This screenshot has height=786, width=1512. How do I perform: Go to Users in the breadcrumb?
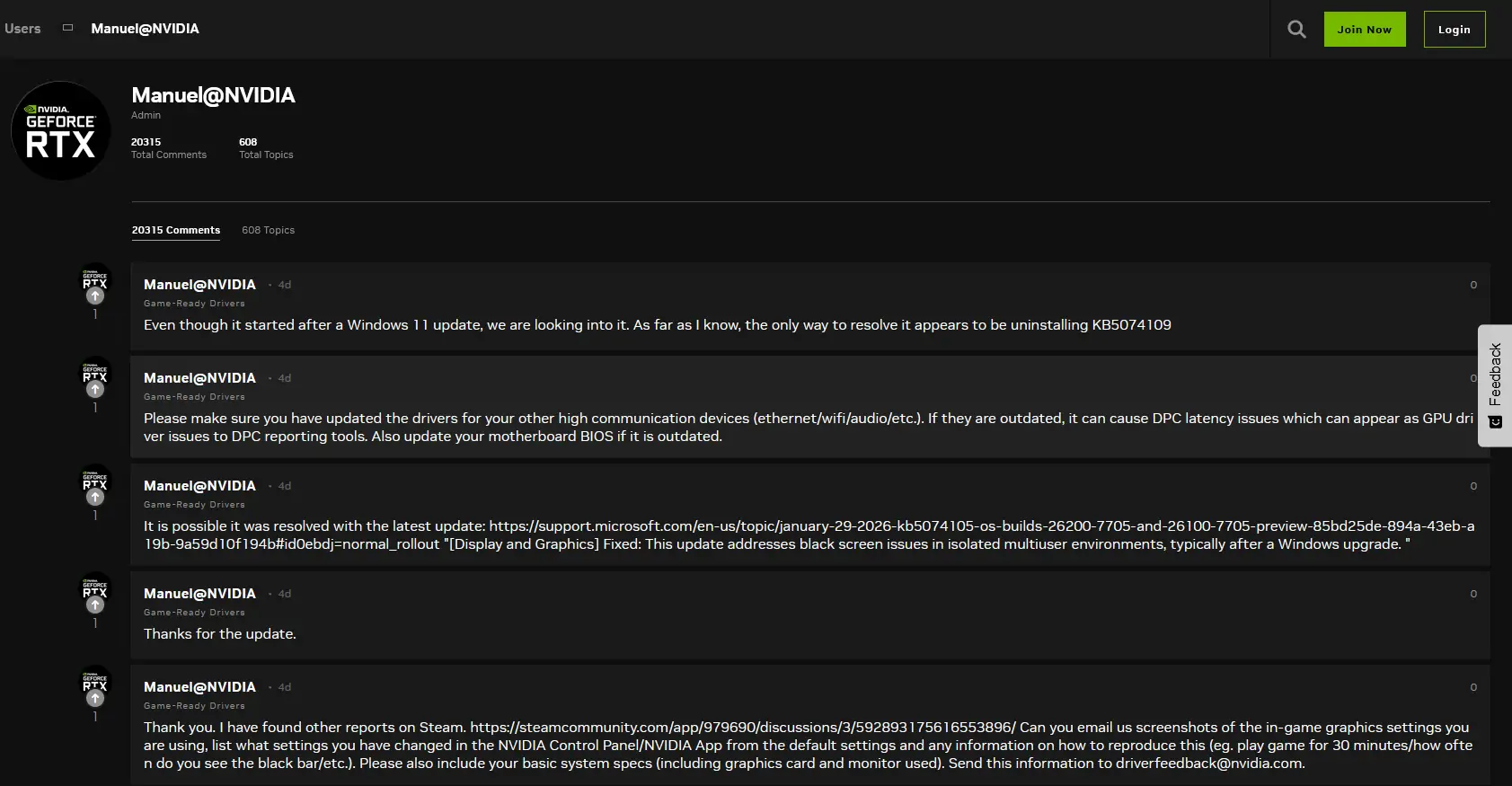click(22, 29)
